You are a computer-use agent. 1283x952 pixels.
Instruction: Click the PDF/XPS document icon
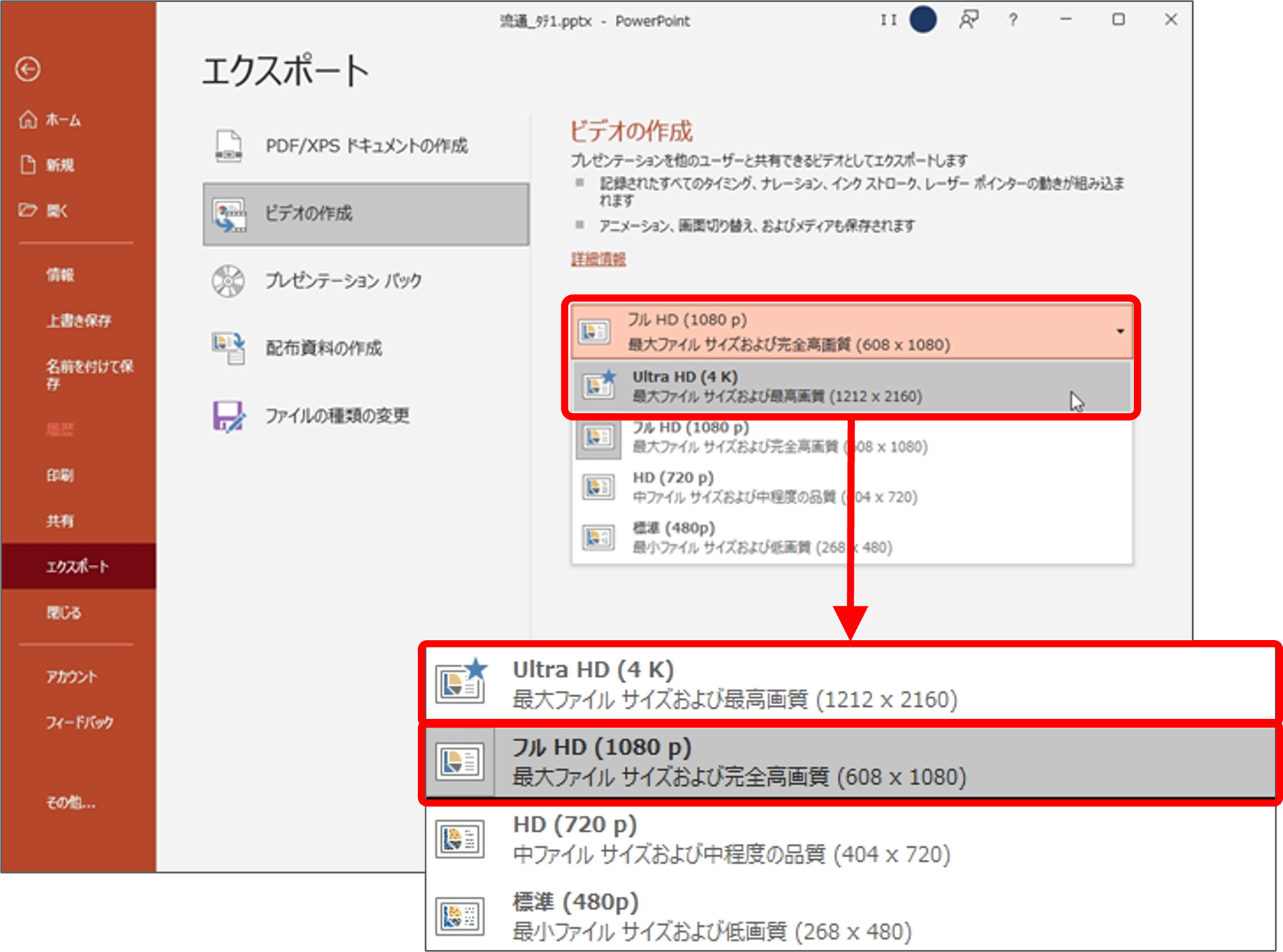coord(228,145)
